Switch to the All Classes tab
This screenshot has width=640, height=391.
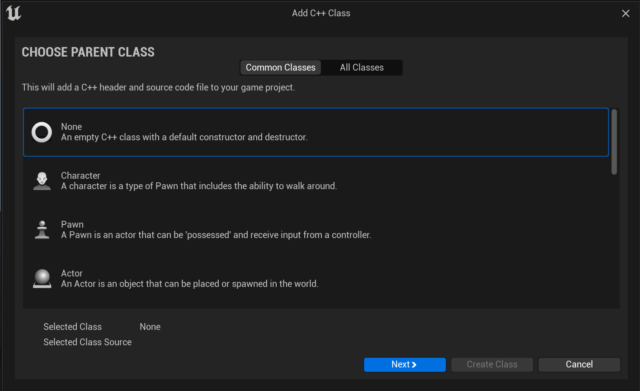[362, 68]
